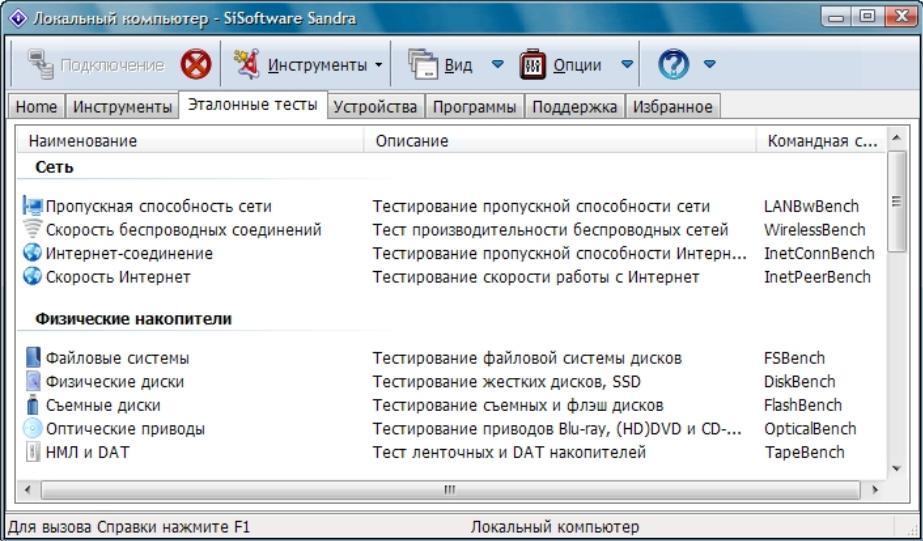
Task: Click the vertical scrollbar down arrow
Action: [x=897, y=469]
